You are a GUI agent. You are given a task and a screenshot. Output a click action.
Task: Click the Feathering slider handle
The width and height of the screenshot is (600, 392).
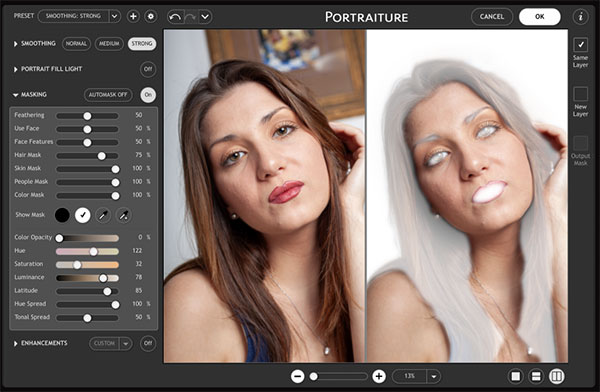[88, 116]
